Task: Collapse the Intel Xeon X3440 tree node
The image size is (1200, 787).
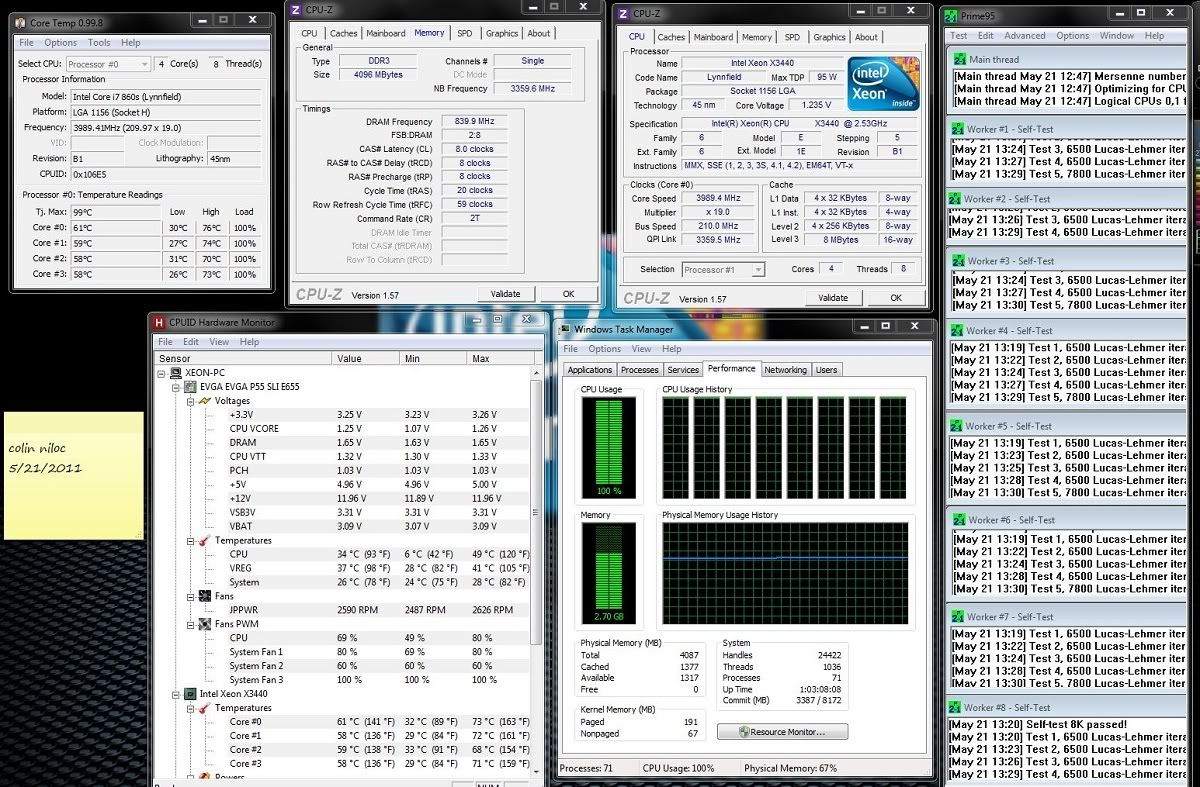Action: [176, 693]
